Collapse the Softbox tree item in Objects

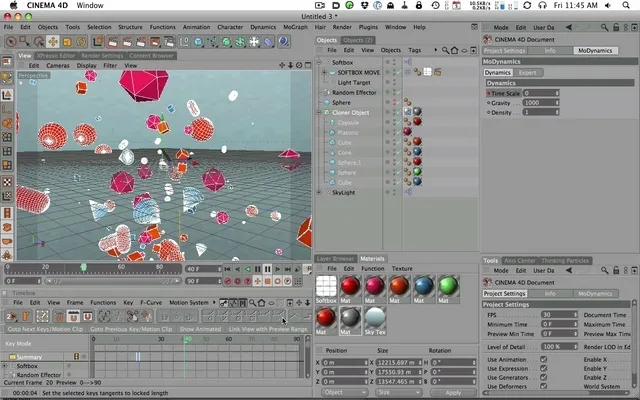click(x=320, y=62)
